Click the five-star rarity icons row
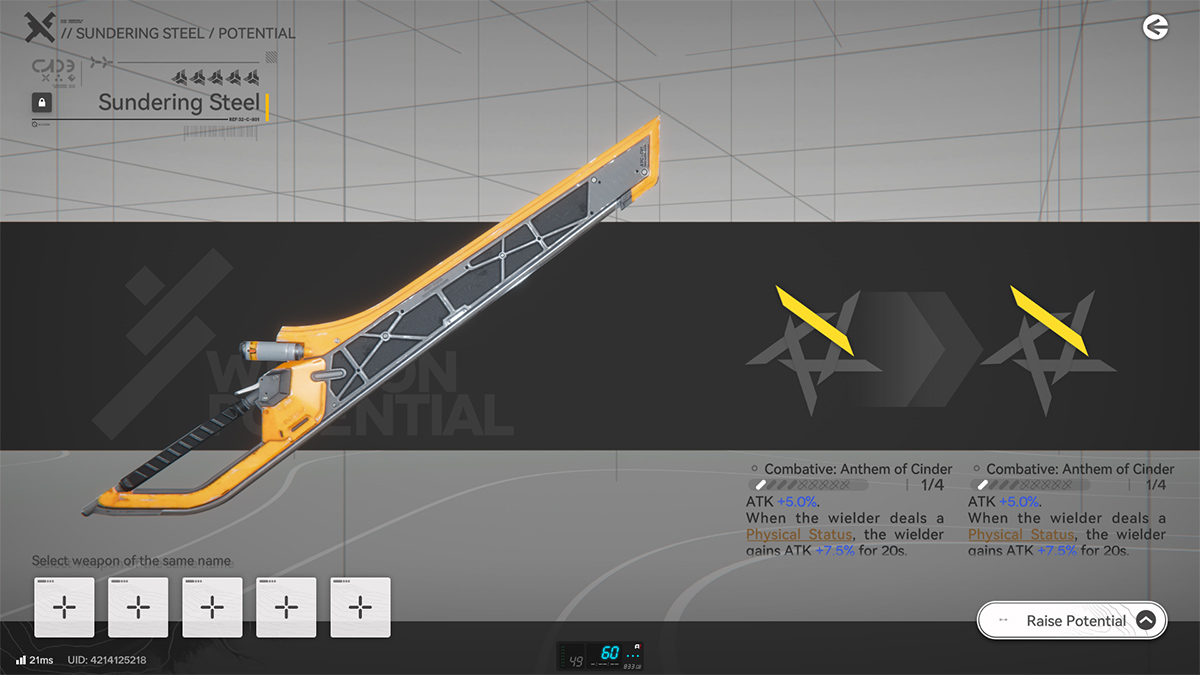1200x675 pixels. 217,78
